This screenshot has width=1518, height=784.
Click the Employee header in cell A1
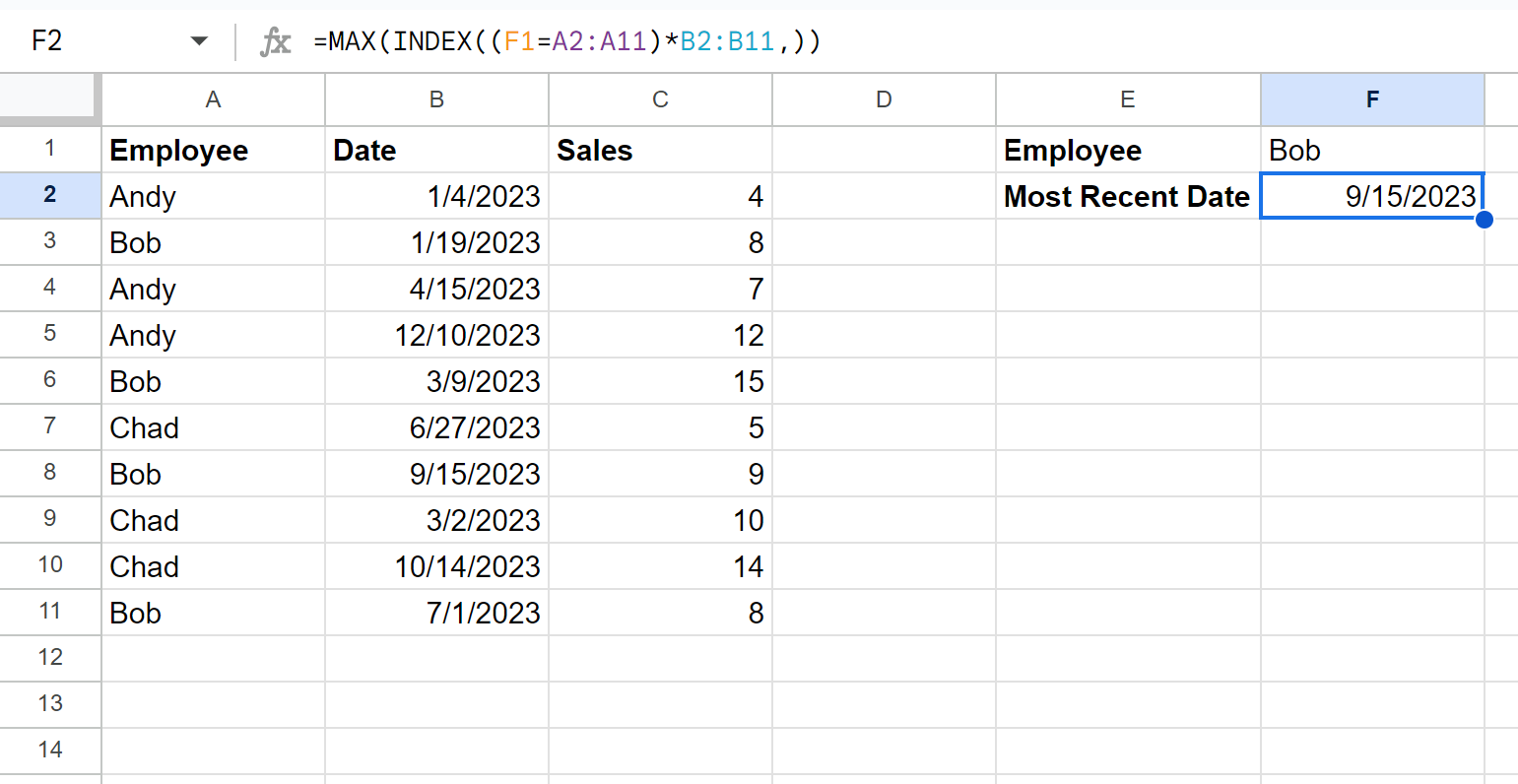click(x=213, y=150)
